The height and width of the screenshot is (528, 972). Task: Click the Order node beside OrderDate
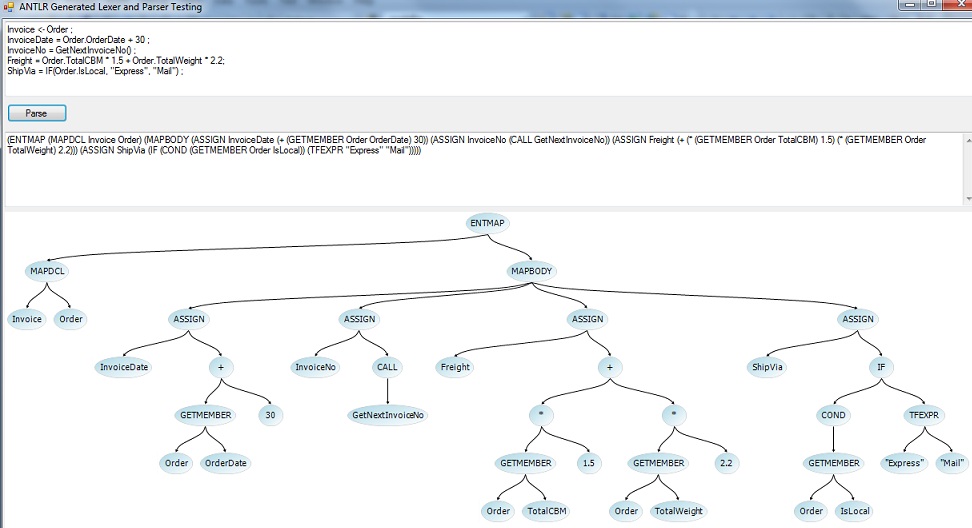coord(177,463)
